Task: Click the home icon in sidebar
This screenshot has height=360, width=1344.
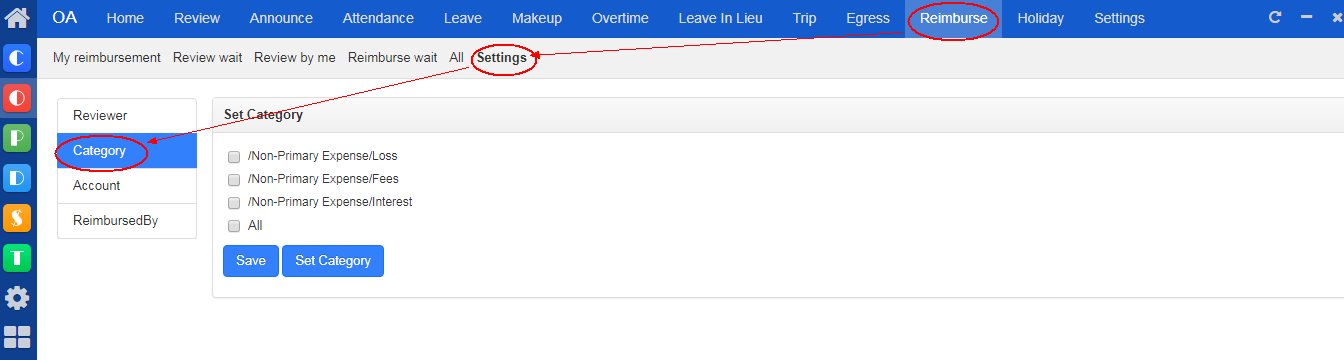Action: pyautogui.click(x=18, y=17)
